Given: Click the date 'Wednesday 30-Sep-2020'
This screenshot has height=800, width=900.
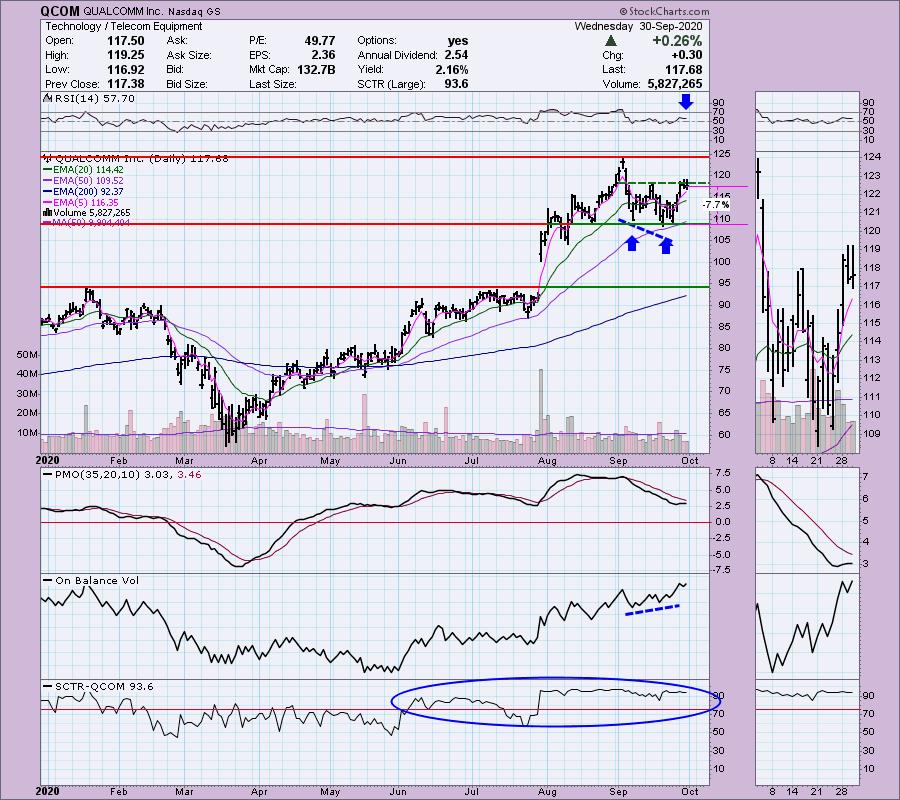Looking at the screenshot, I should pos(638,26).
